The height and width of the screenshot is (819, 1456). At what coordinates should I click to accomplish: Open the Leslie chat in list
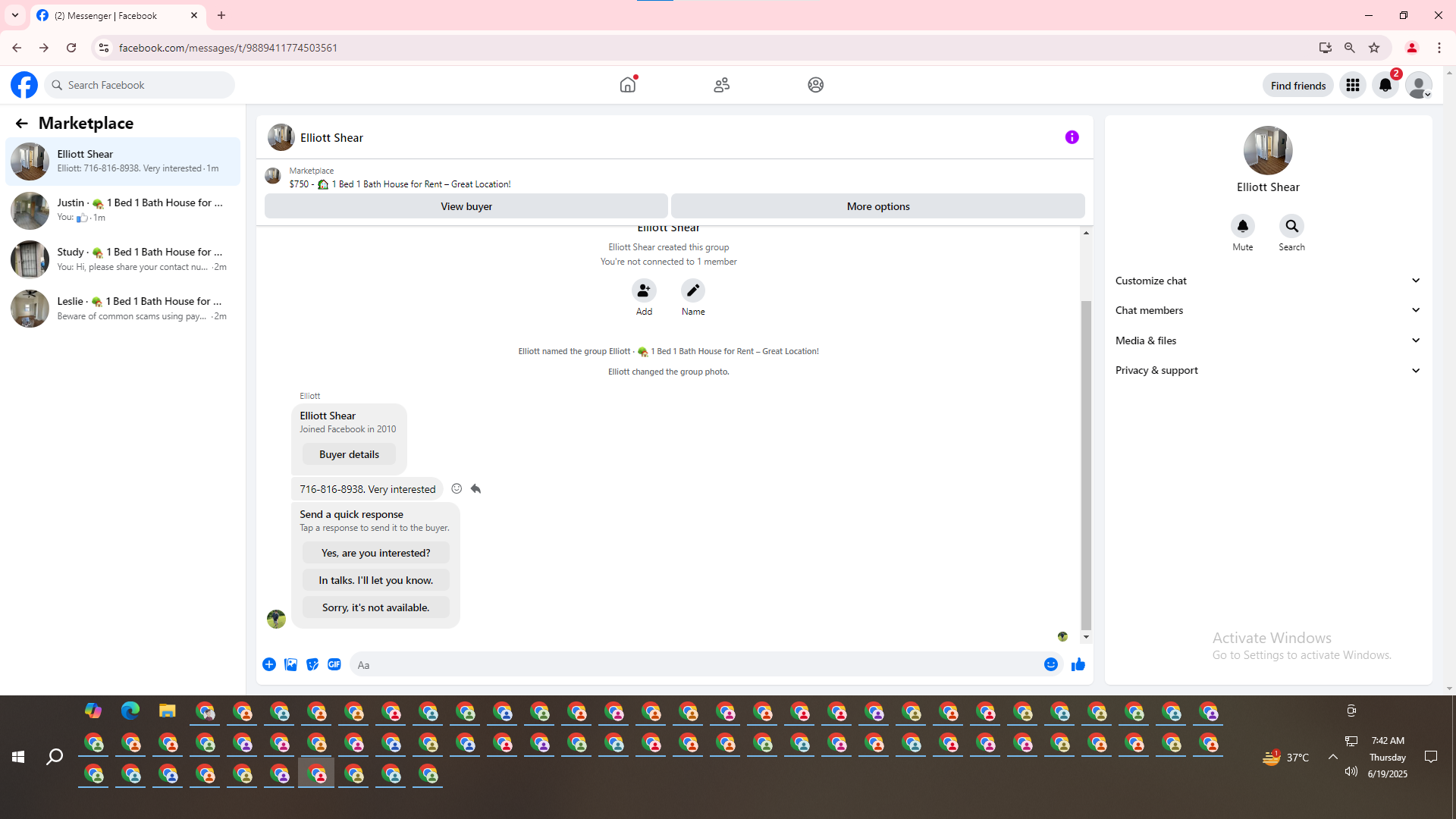pos(123,309)
